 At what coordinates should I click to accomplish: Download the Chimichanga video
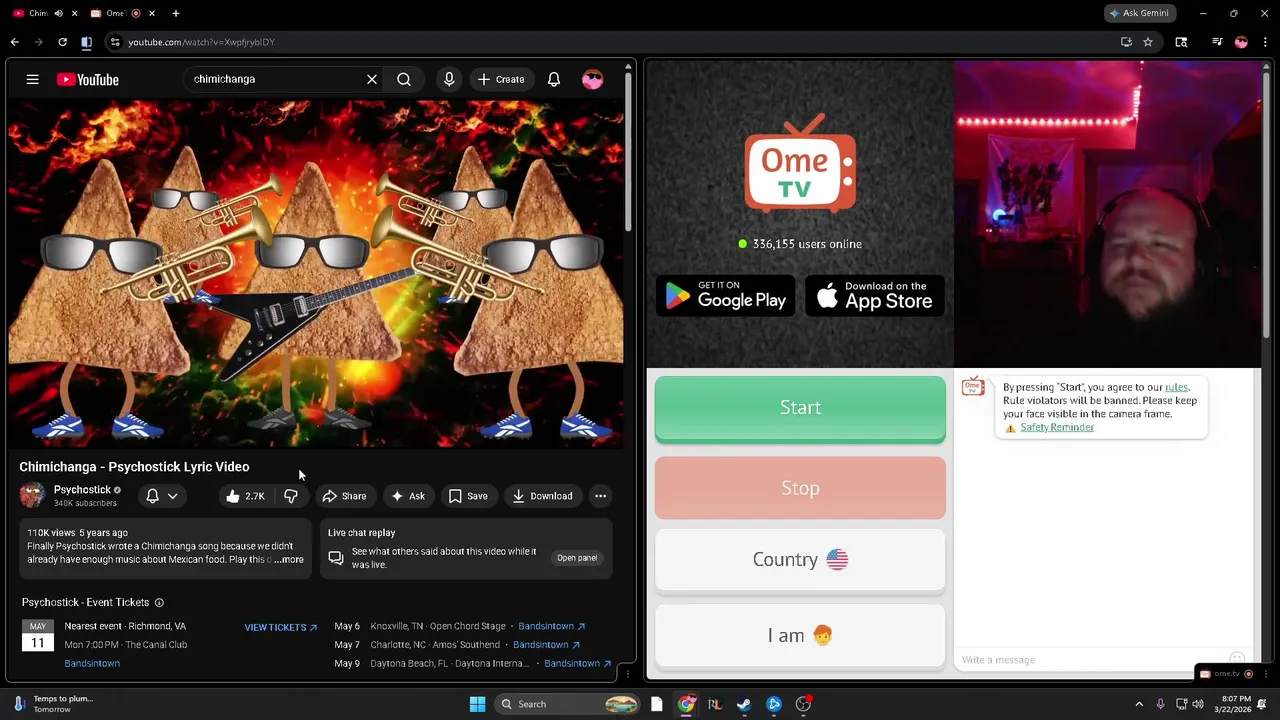(x=542, y=496)
